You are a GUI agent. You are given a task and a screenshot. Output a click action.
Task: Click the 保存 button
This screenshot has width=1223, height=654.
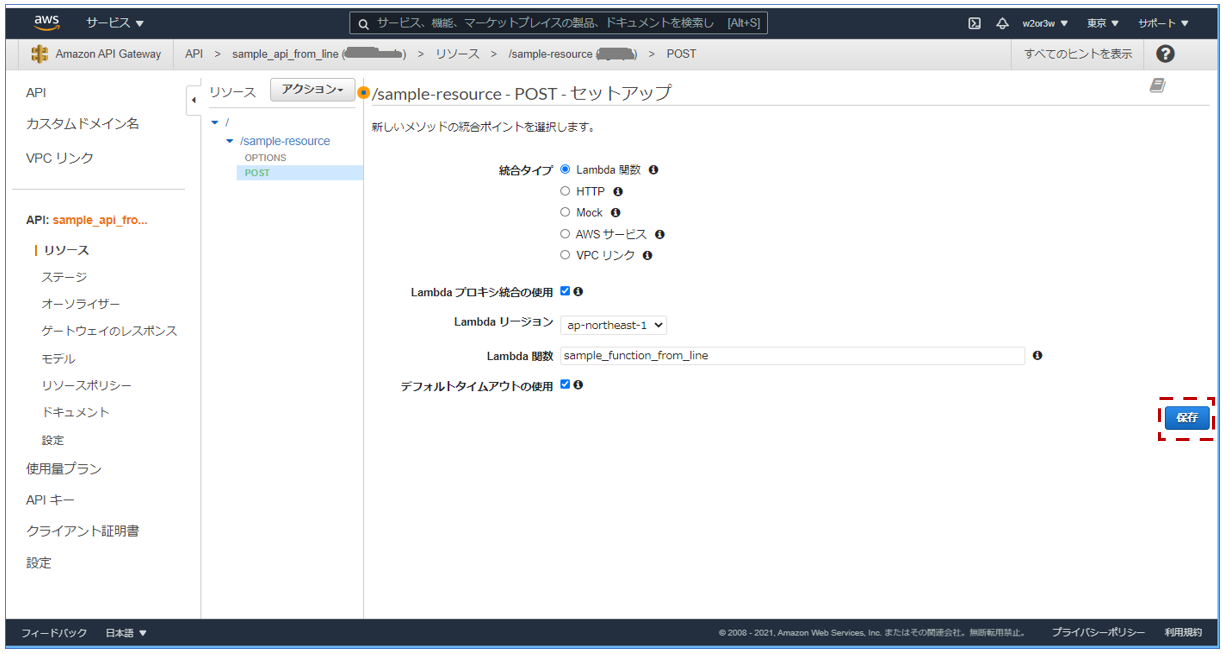click(1186, 418)
